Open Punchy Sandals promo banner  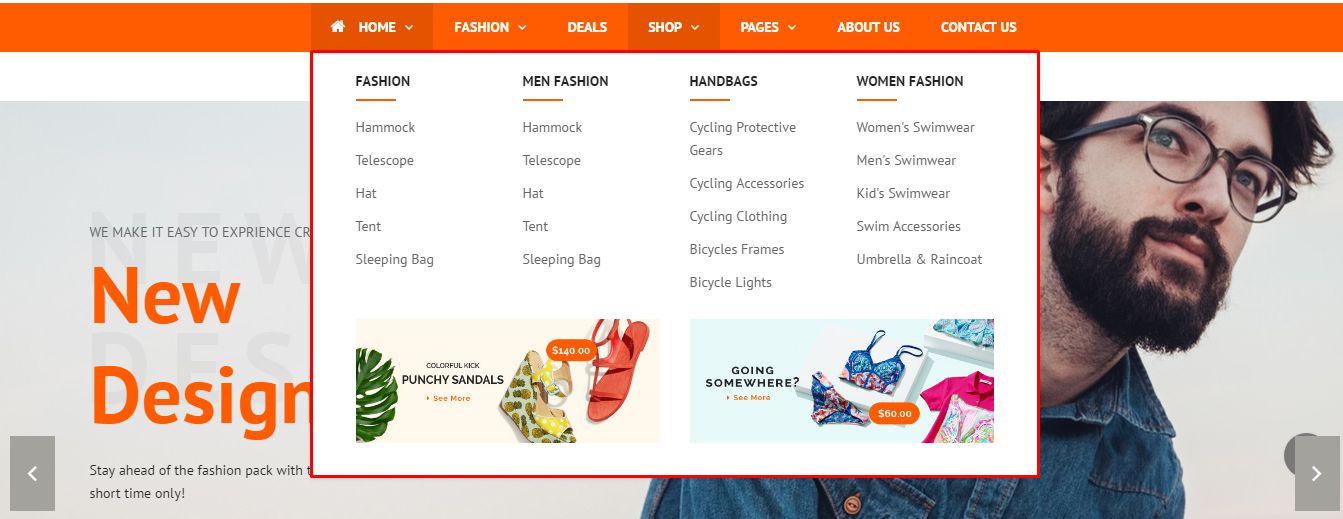508,381
